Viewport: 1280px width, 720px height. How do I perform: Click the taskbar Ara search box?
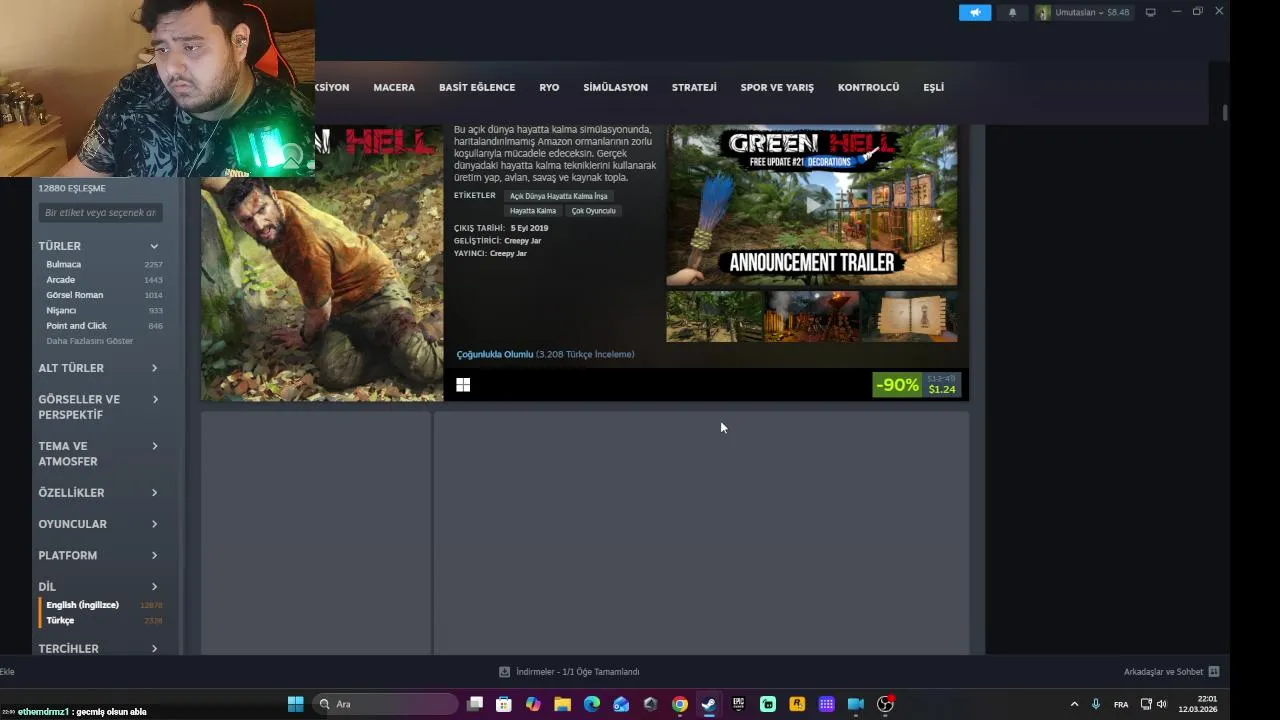coord(384,704)
